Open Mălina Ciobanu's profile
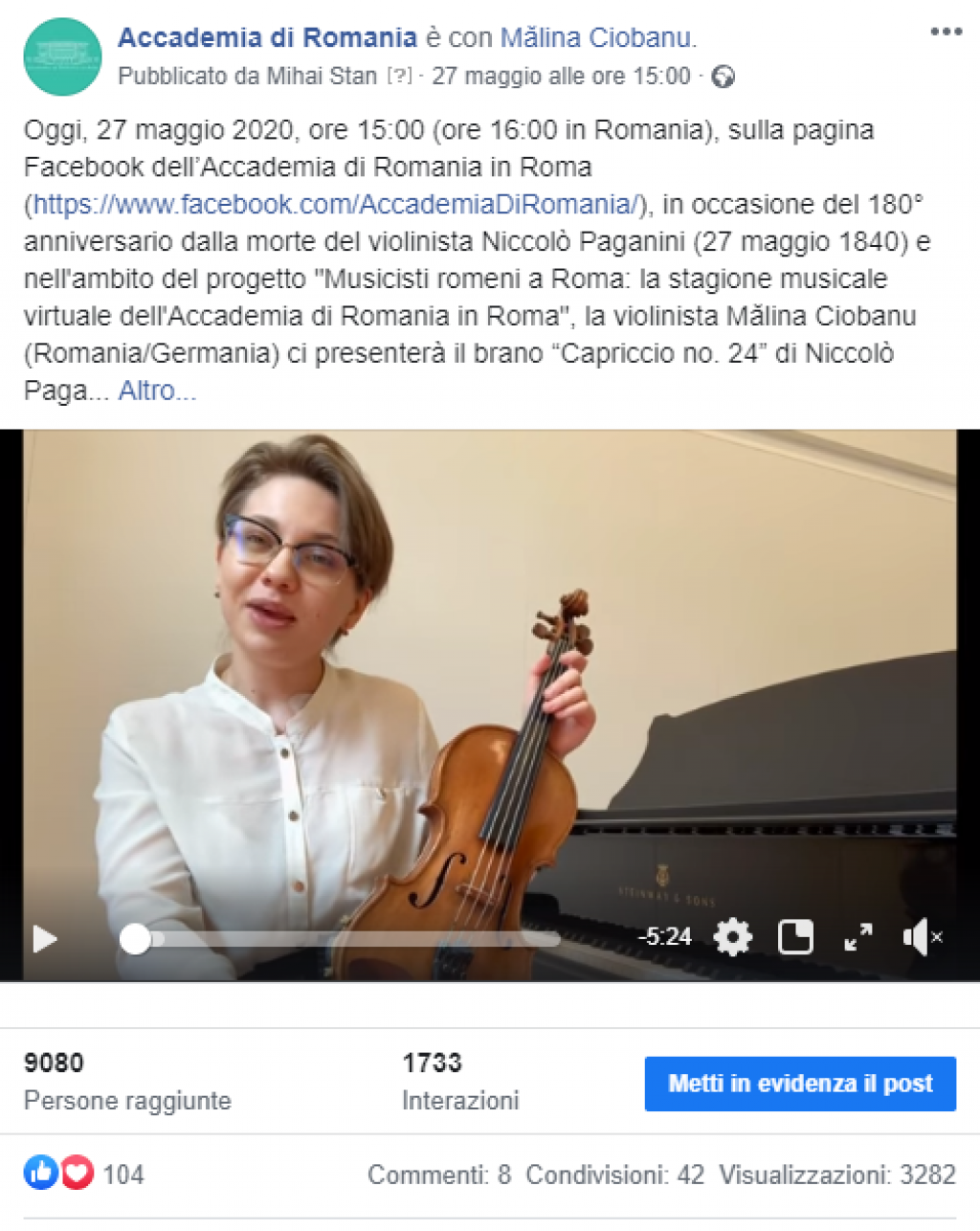This screenshot has width=980, height=1231. click(595, 37)
